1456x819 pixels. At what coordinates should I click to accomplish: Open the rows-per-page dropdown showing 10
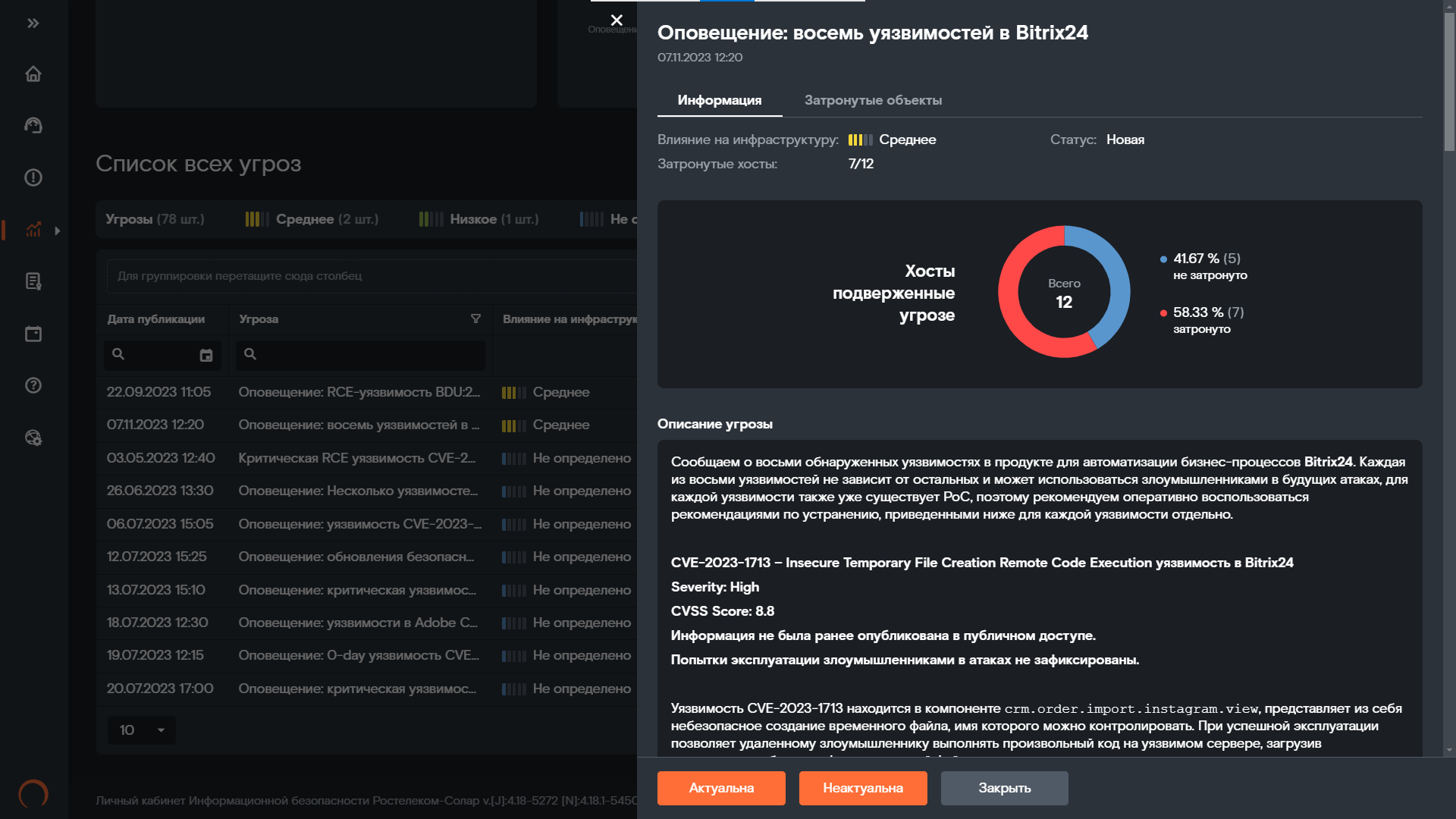[x=142, y=730]
